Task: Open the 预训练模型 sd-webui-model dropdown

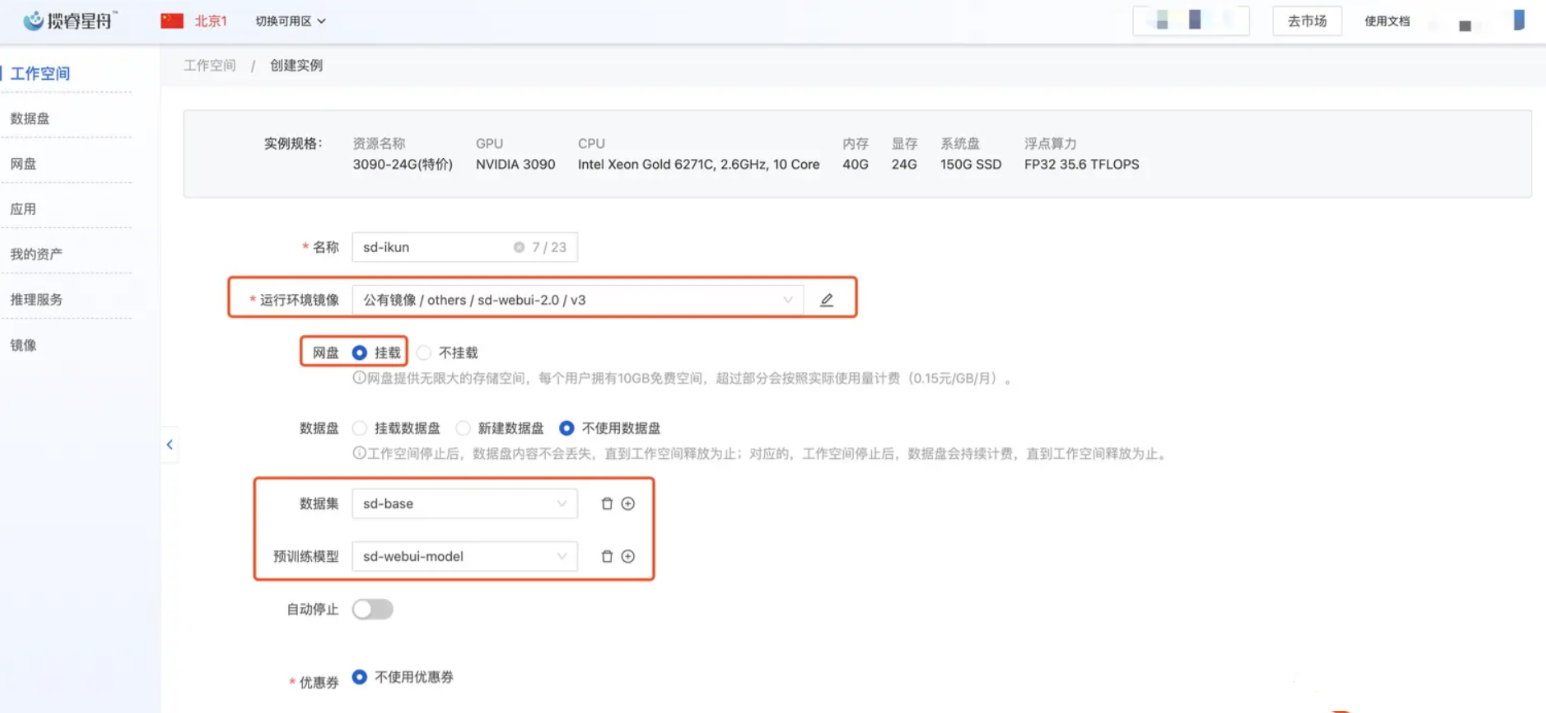Action: pos(465,556)
